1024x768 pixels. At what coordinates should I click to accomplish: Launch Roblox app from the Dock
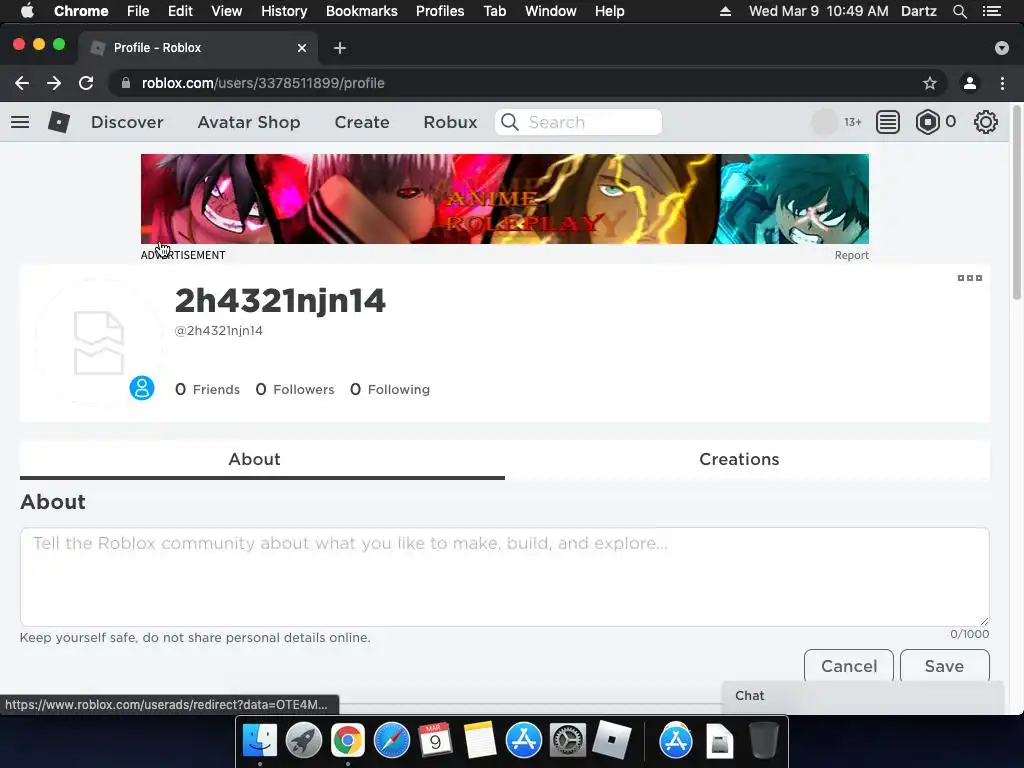pos(611,741)
